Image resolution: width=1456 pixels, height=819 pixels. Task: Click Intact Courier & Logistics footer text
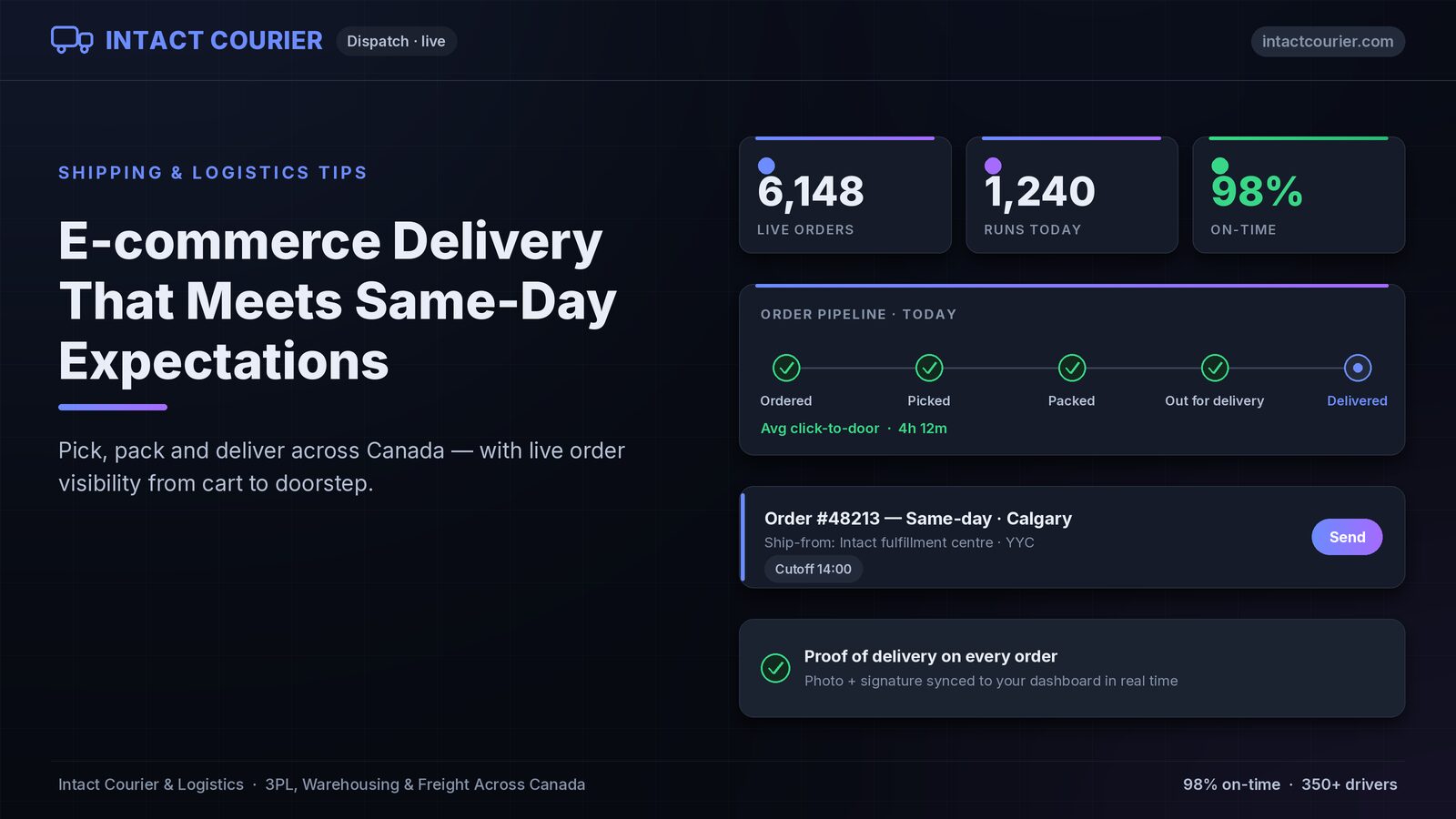tap(151, 784)
